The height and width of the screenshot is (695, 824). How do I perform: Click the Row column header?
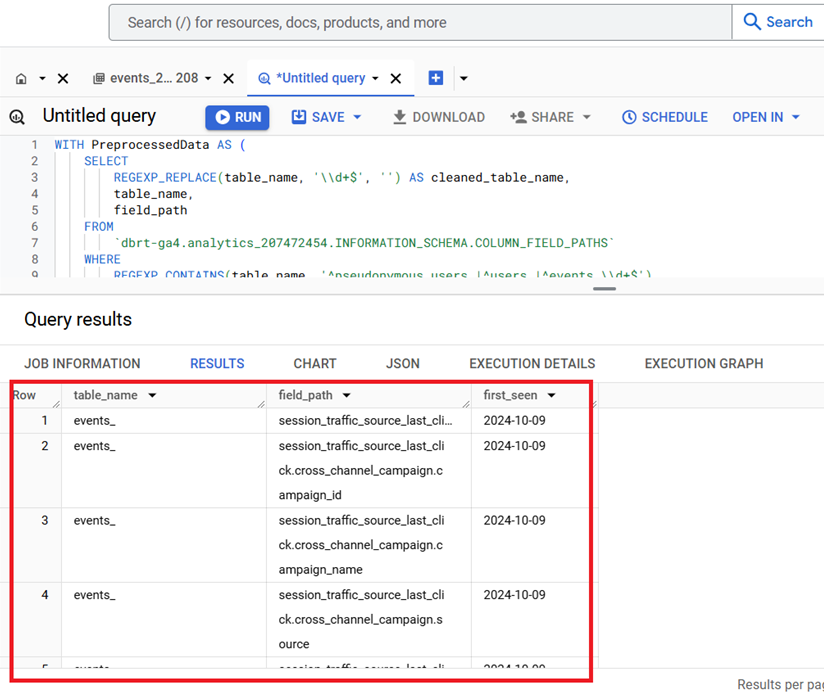25,396
